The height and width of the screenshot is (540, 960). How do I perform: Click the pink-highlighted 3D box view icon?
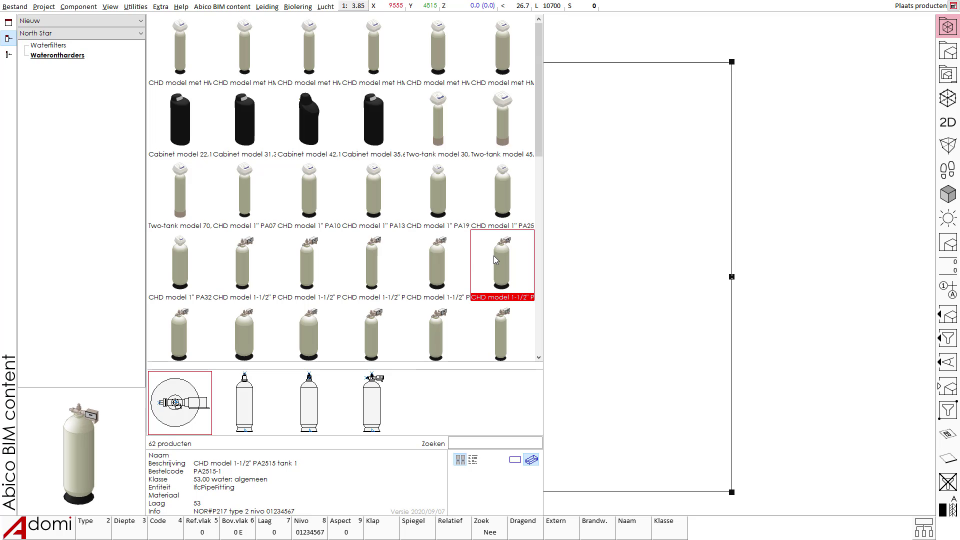pyautogui.click(x=947, y=27)
